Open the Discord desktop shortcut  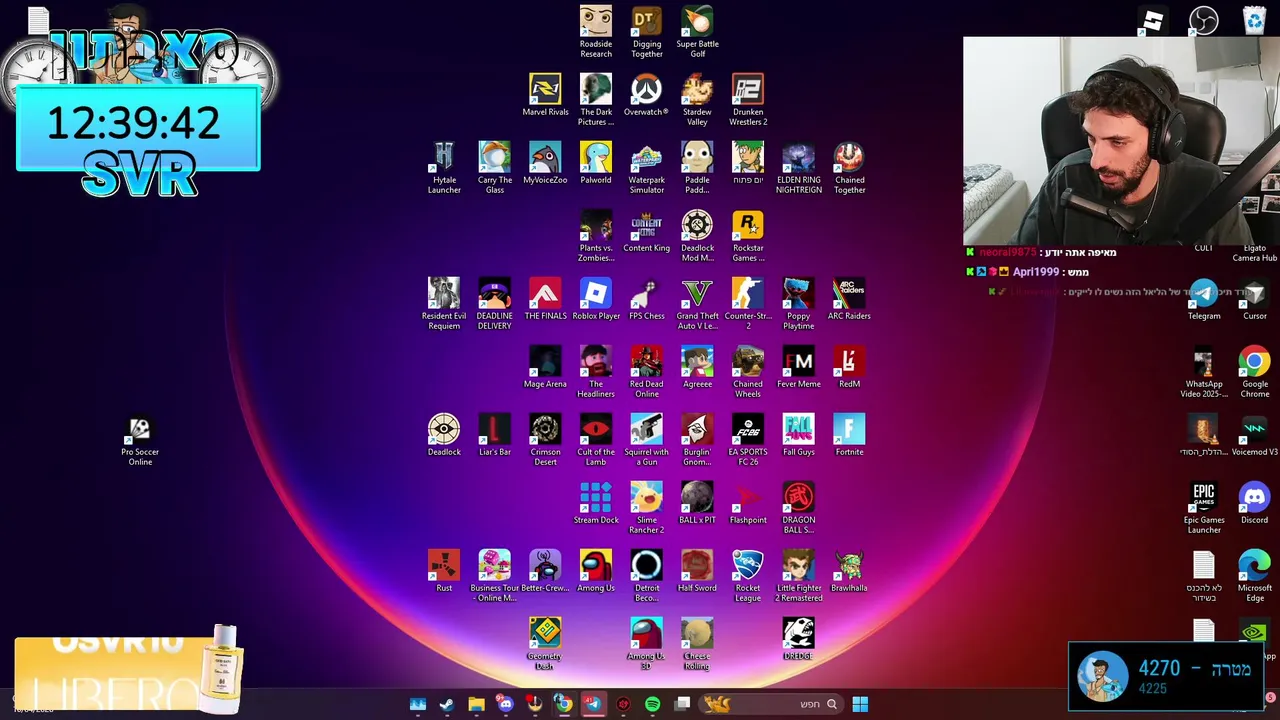1254,503
